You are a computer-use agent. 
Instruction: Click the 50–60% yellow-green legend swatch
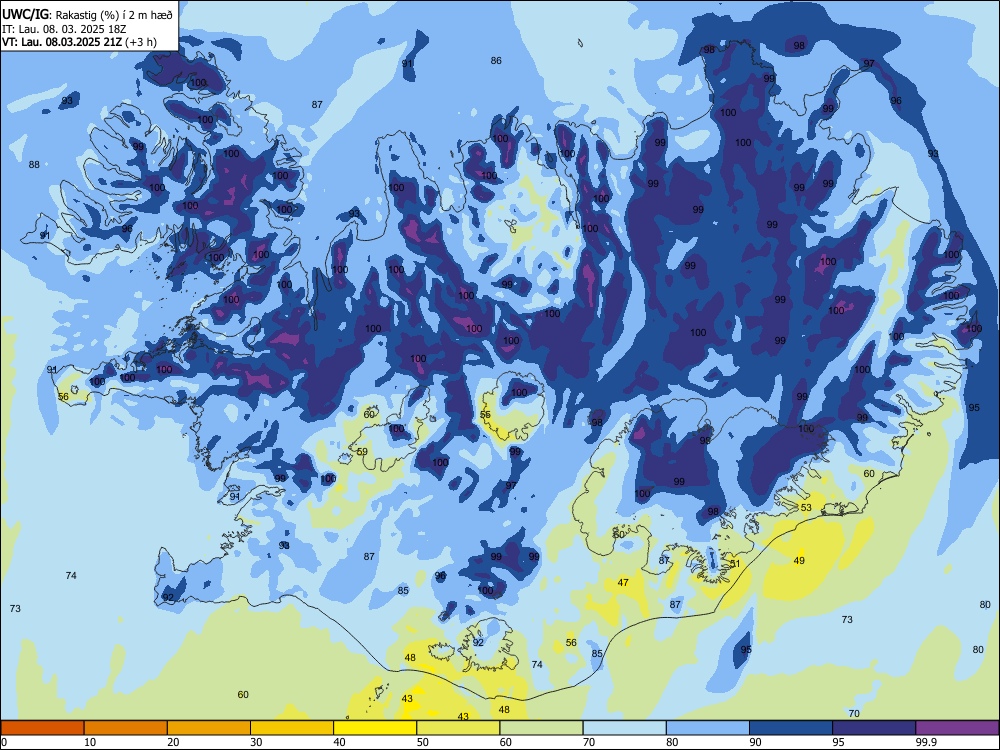point(458,728)
